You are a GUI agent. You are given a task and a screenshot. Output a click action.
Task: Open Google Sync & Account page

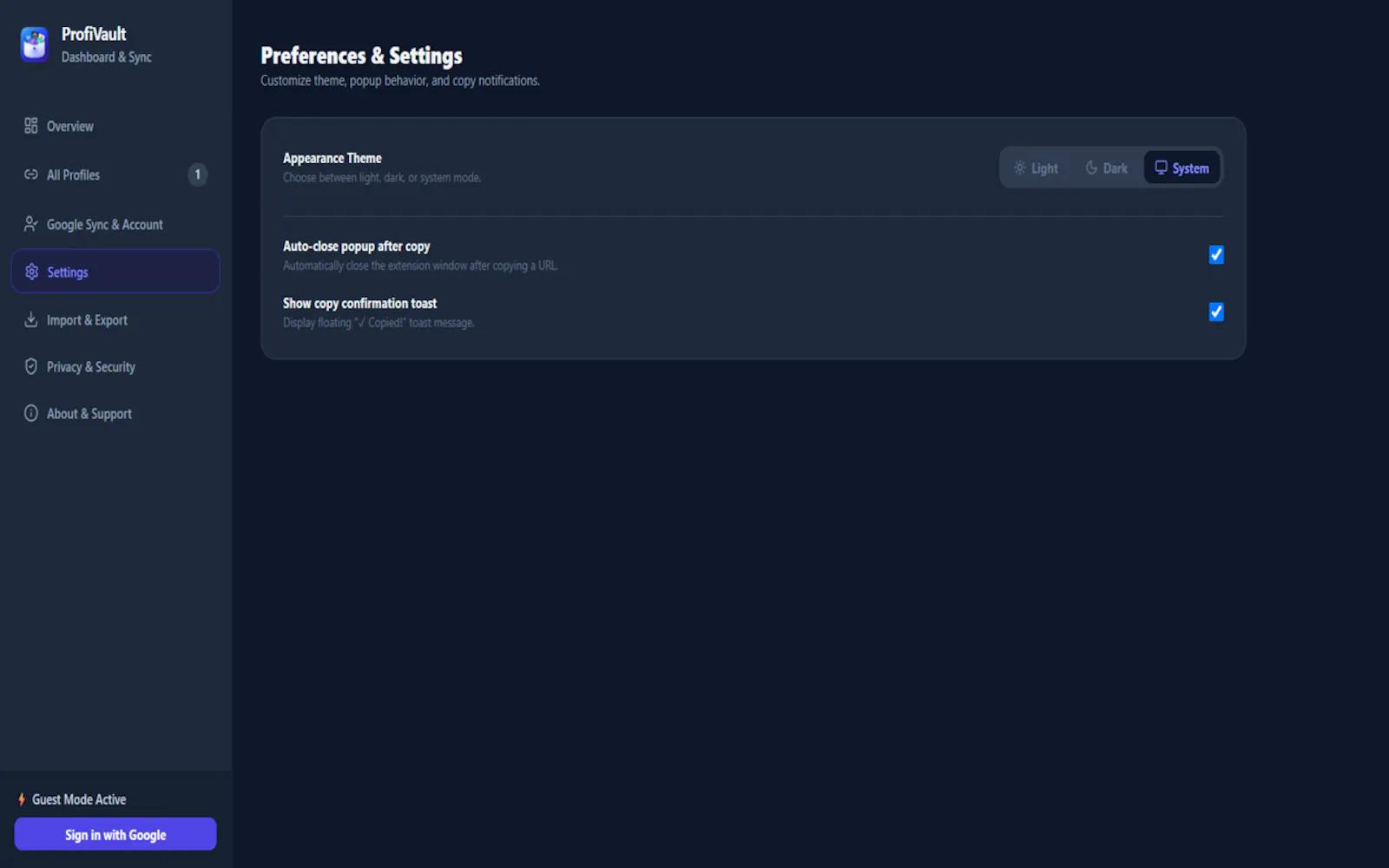coord(115,224)
